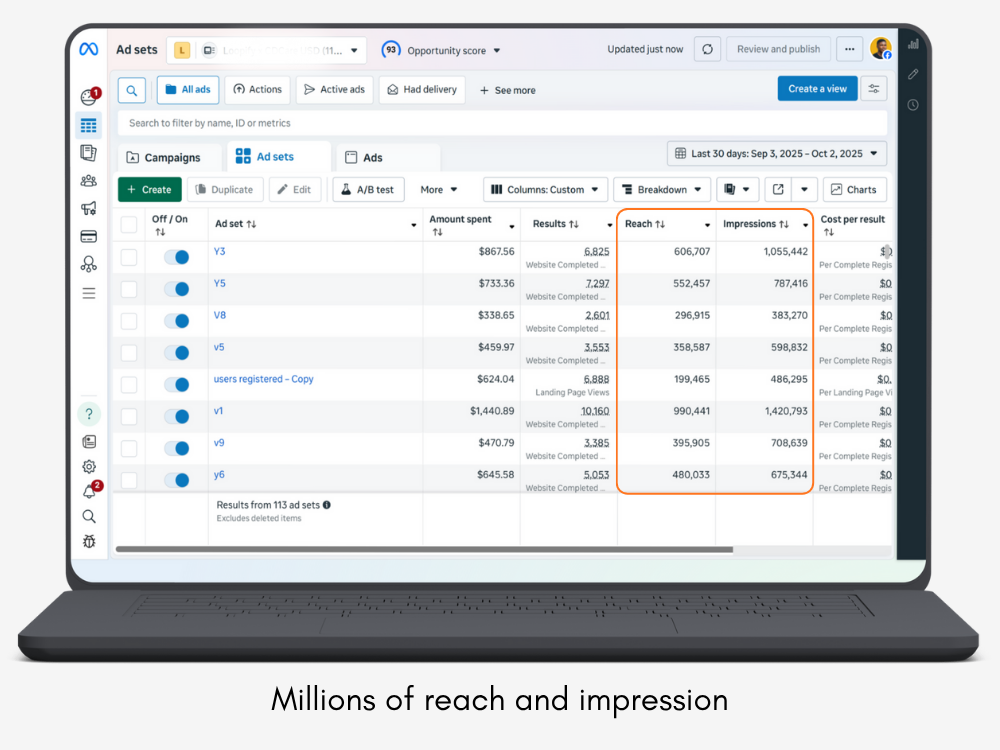Open the Charts button

tap(854, 189)
